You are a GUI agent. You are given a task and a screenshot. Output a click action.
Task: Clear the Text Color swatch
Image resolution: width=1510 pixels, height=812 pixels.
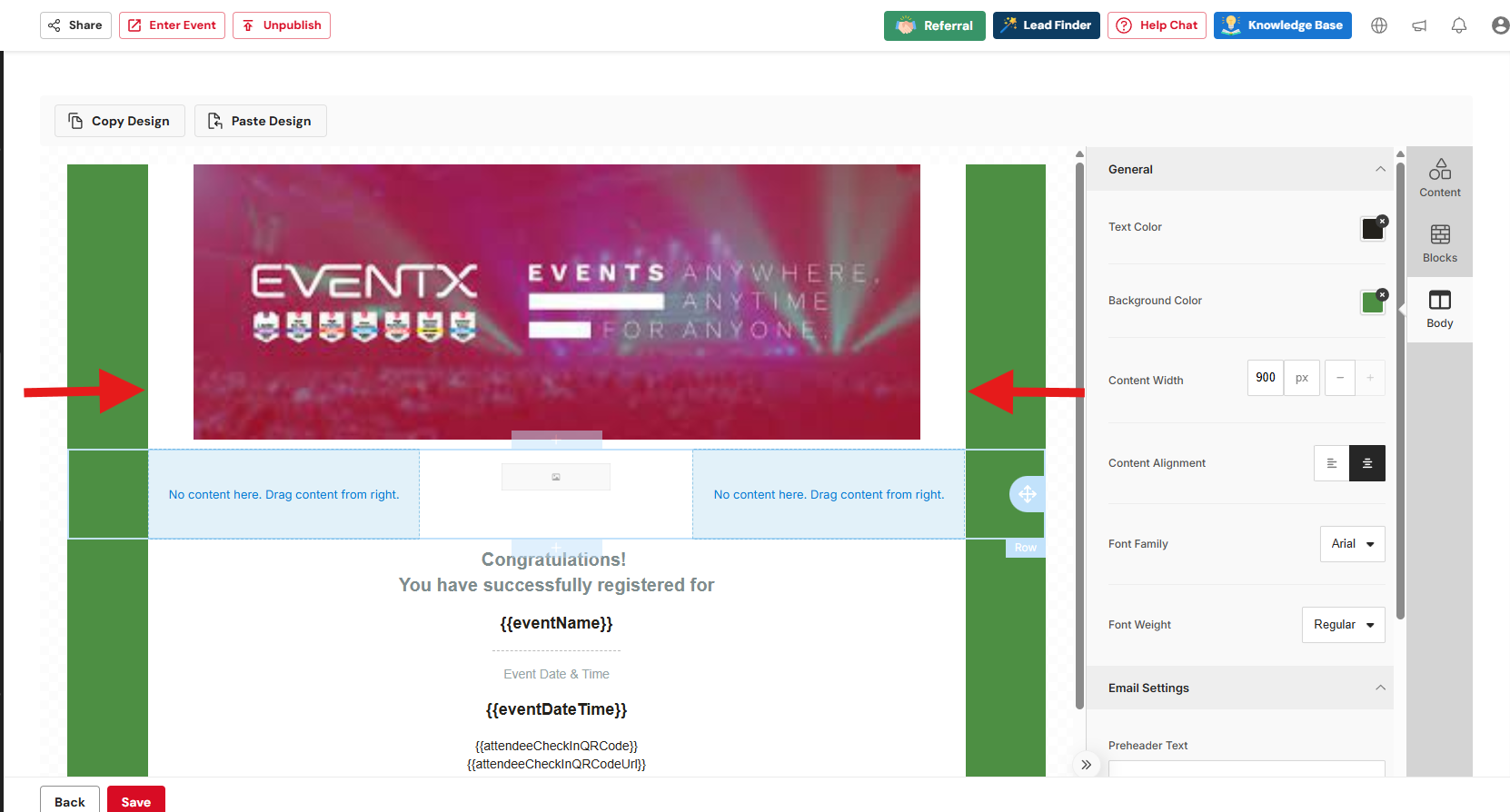(x=1382, y=221)
